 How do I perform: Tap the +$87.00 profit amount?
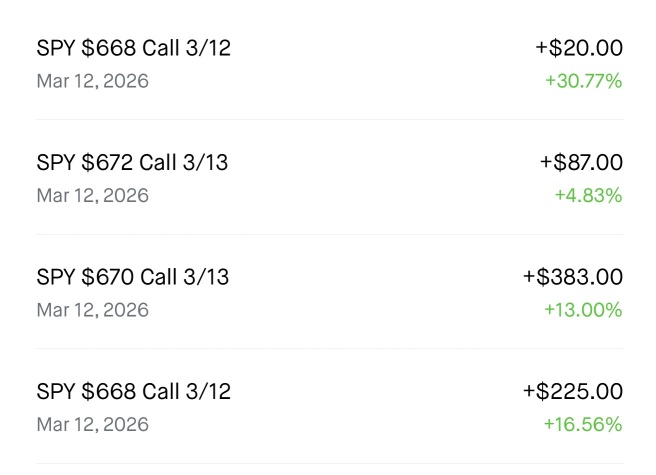pyautogui.click(x=582, y=162)
